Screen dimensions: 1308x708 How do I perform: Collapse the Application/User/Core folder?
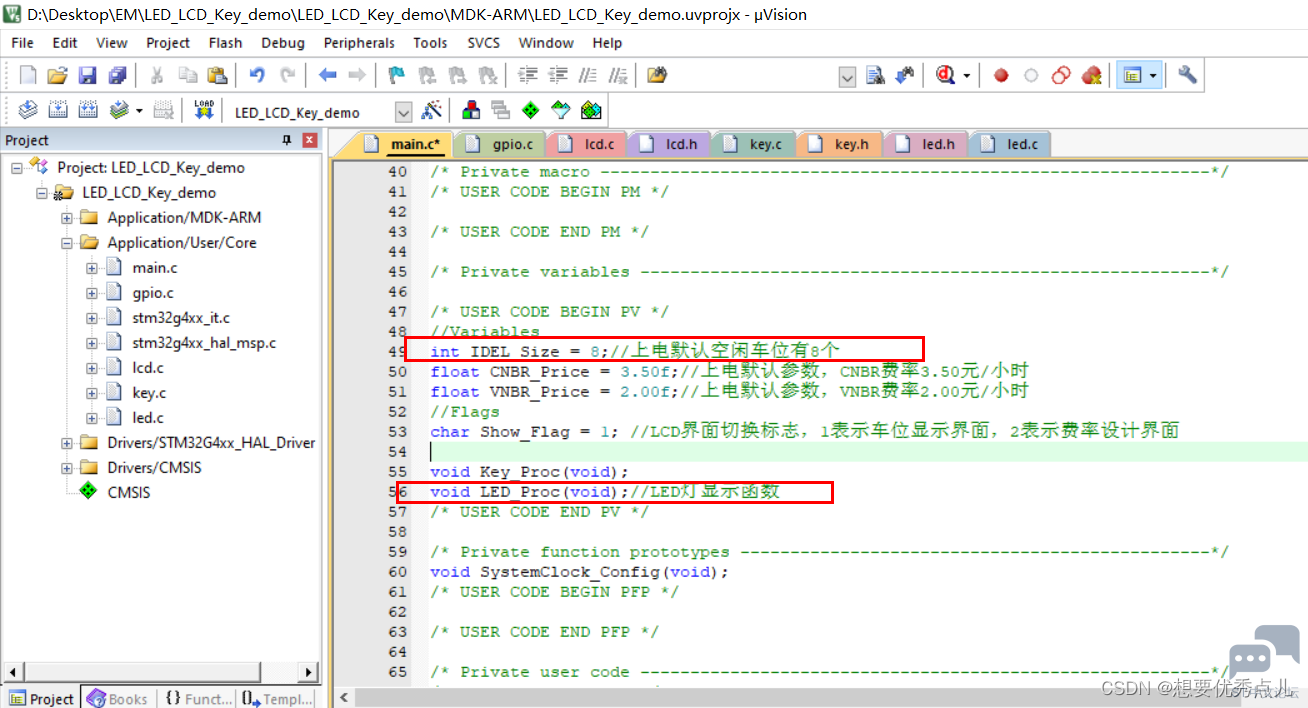[67, 243]
